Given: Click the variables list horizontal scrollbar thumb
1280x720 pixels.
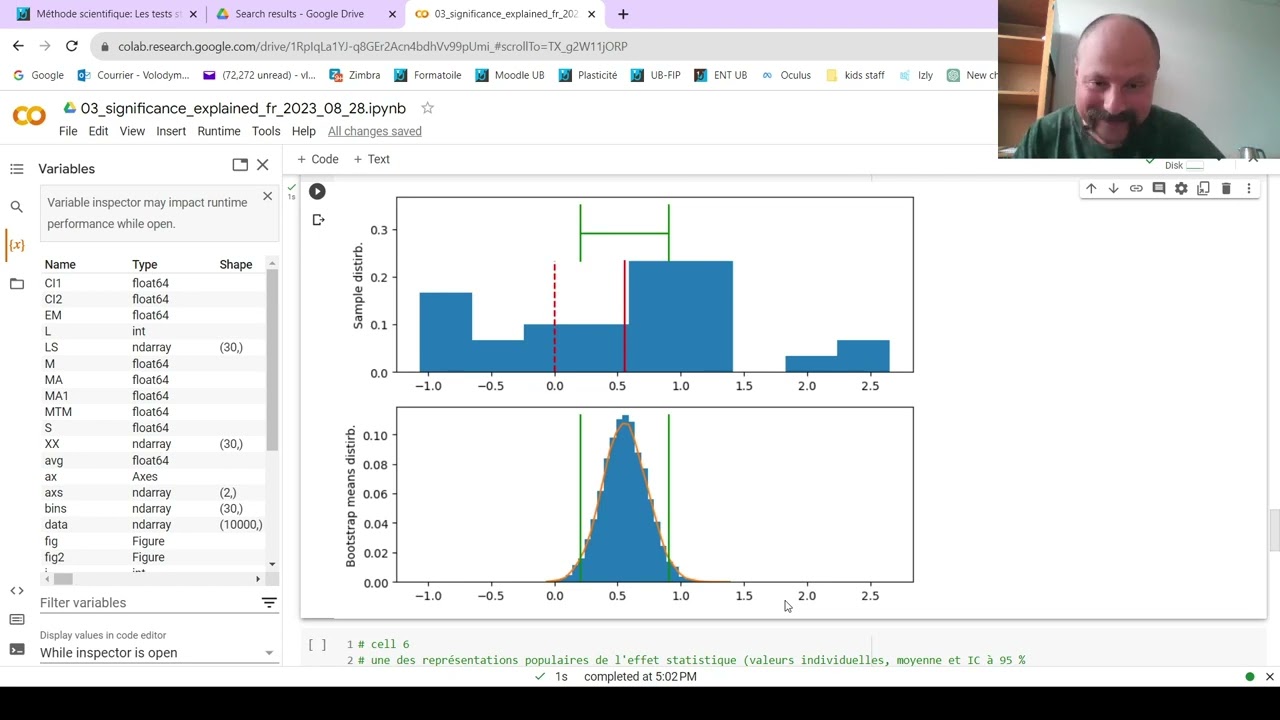Looking at the screenshot, I should point(63,578).
